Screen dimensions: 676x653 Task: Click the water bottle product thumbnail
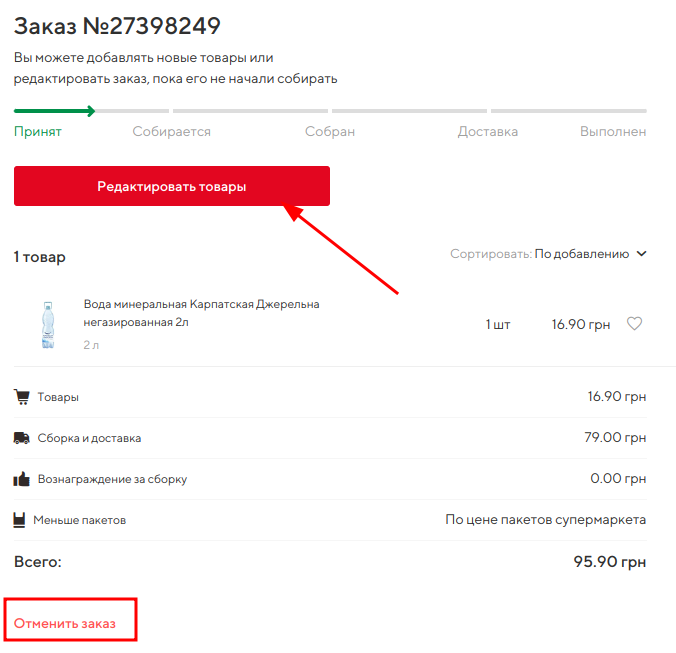(x=48, y=325)
